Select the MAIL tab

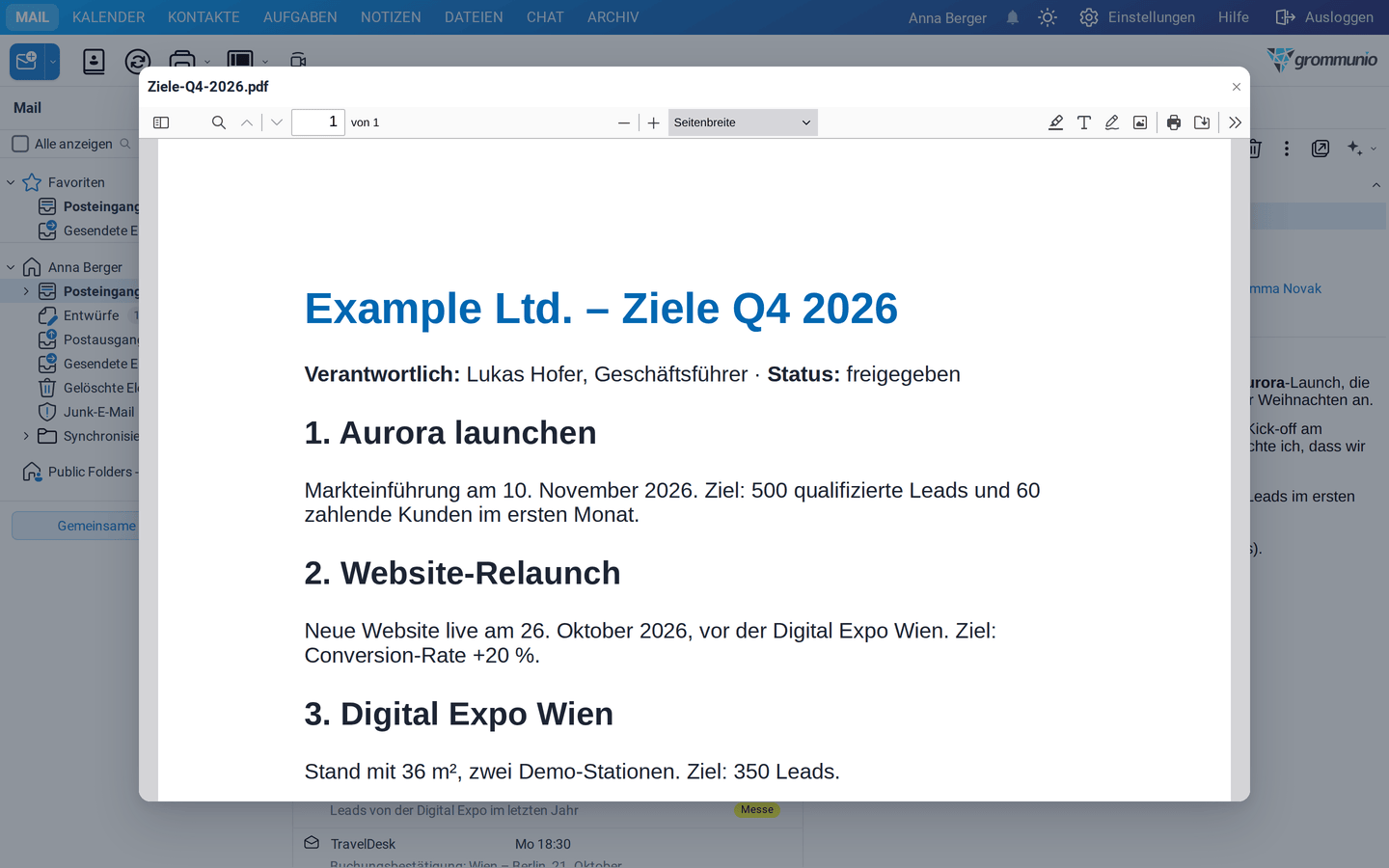click(32, 17)
